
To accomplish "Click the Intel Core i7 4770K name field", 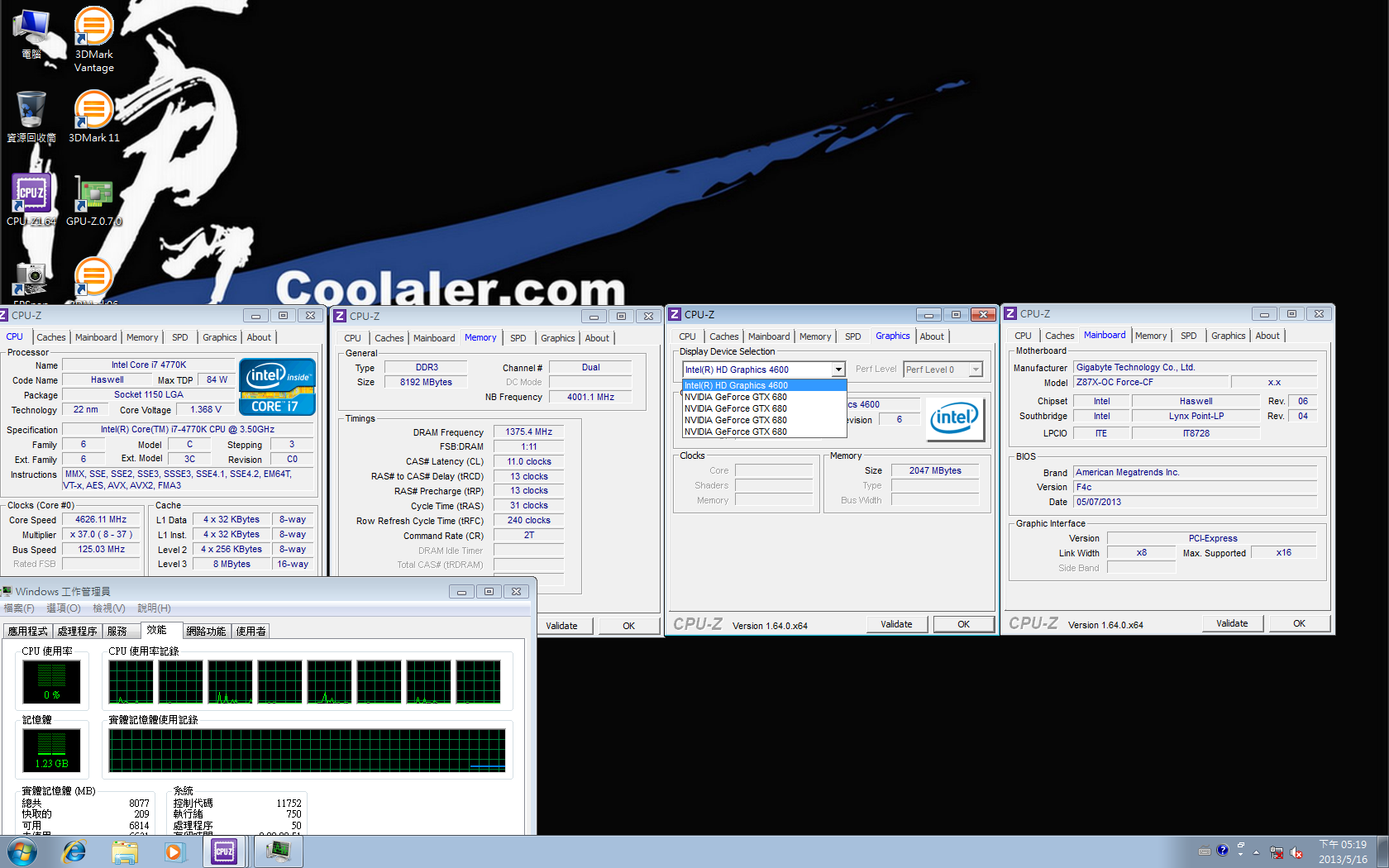I will (149, 365).
